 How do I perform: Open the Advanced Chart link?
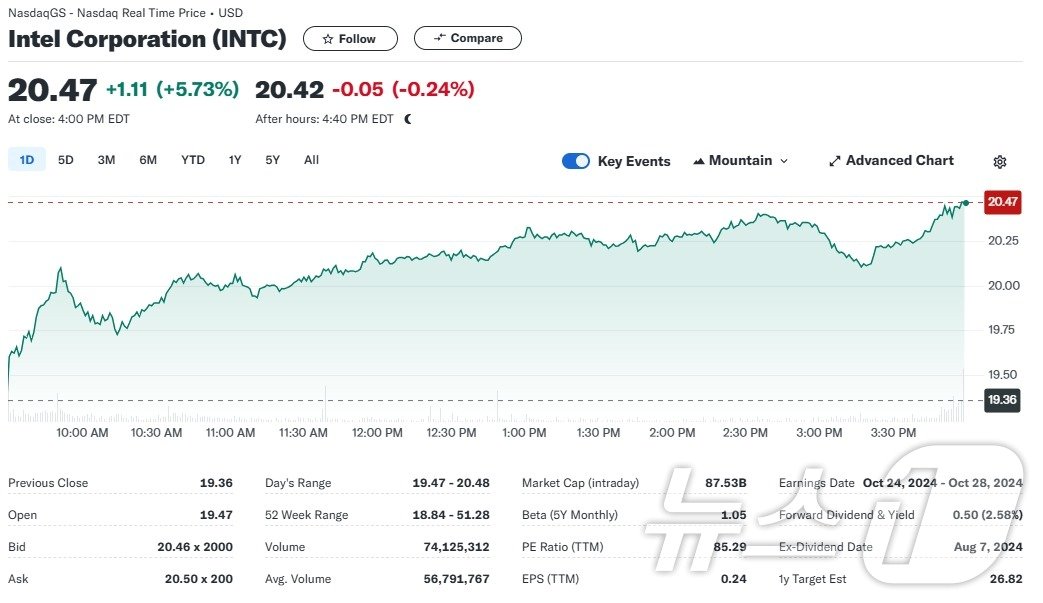(x=899, y=161)
